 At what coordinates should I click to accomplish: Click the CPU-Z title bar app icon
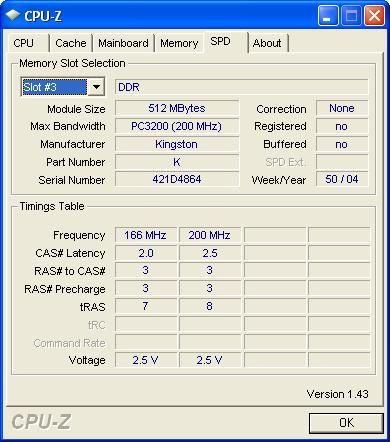pyautogui.click(x=13, y=15)
